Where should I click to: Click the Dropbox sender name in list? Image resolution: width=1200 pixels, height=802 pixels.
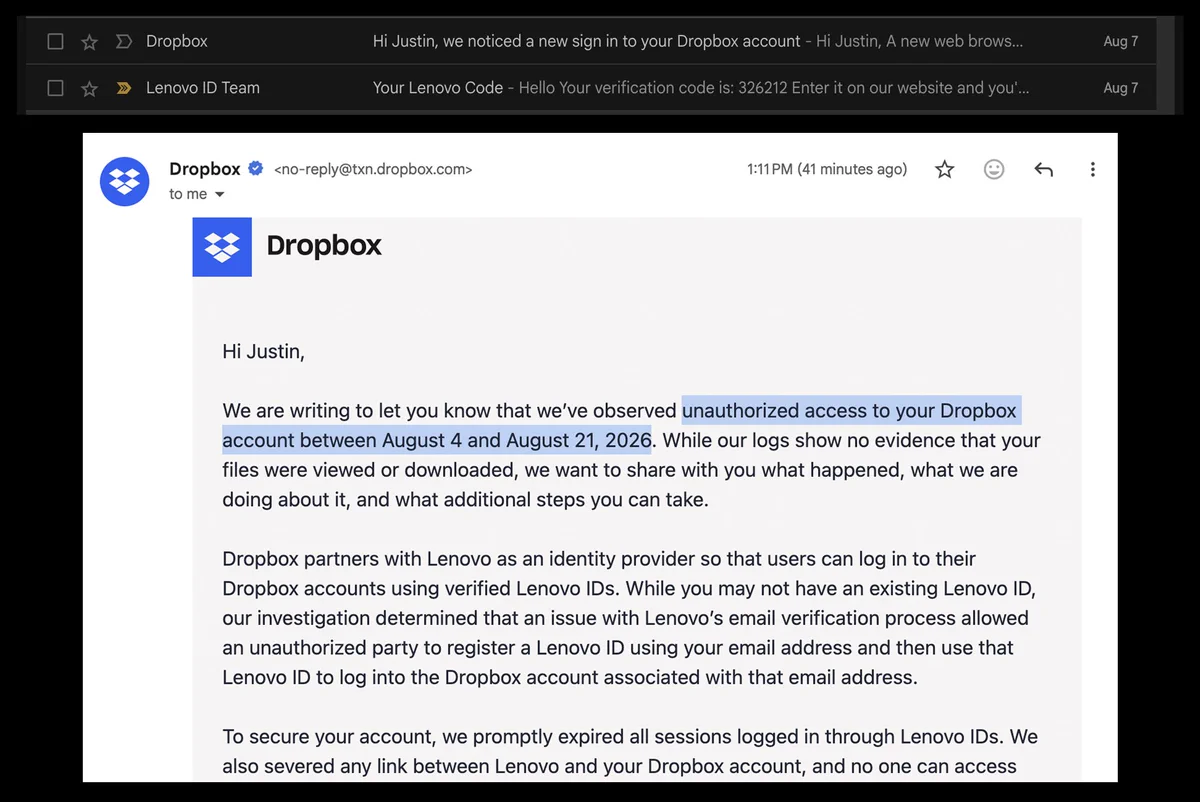coord(177,42)
